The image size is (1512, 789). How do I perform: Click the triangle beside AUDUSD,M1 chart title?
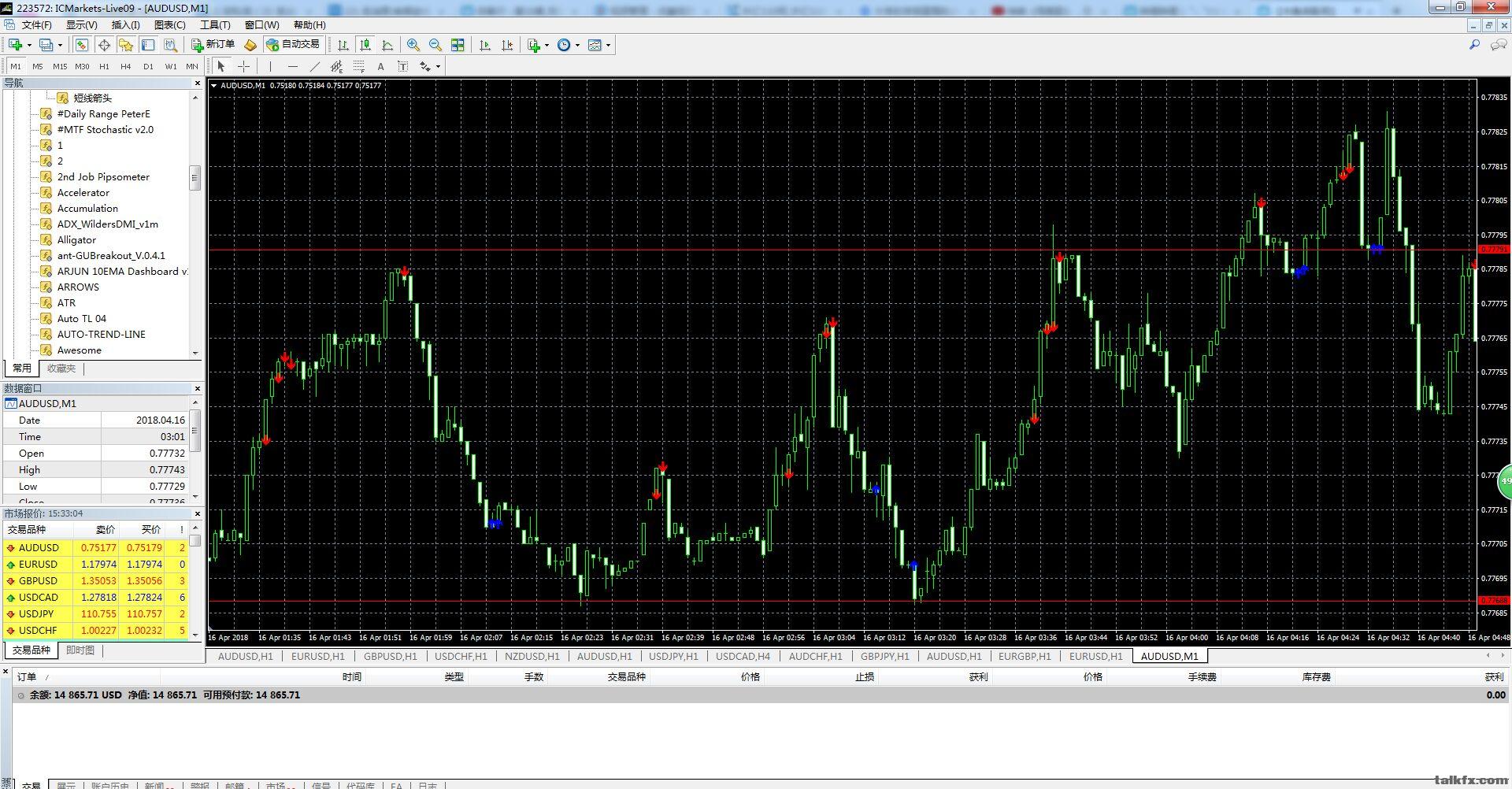point(214,85)
